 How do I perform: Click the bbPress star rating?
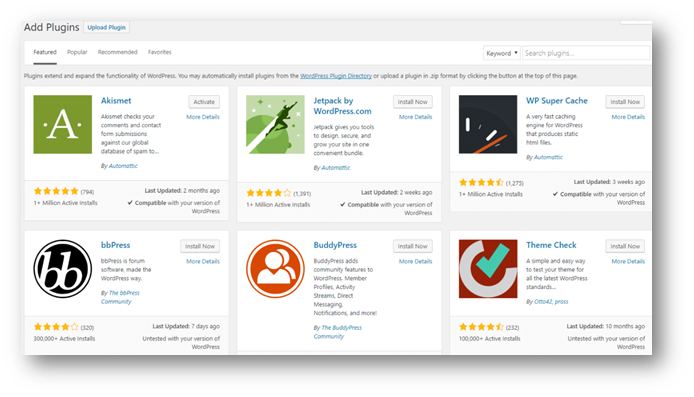[x=56, y=327]
